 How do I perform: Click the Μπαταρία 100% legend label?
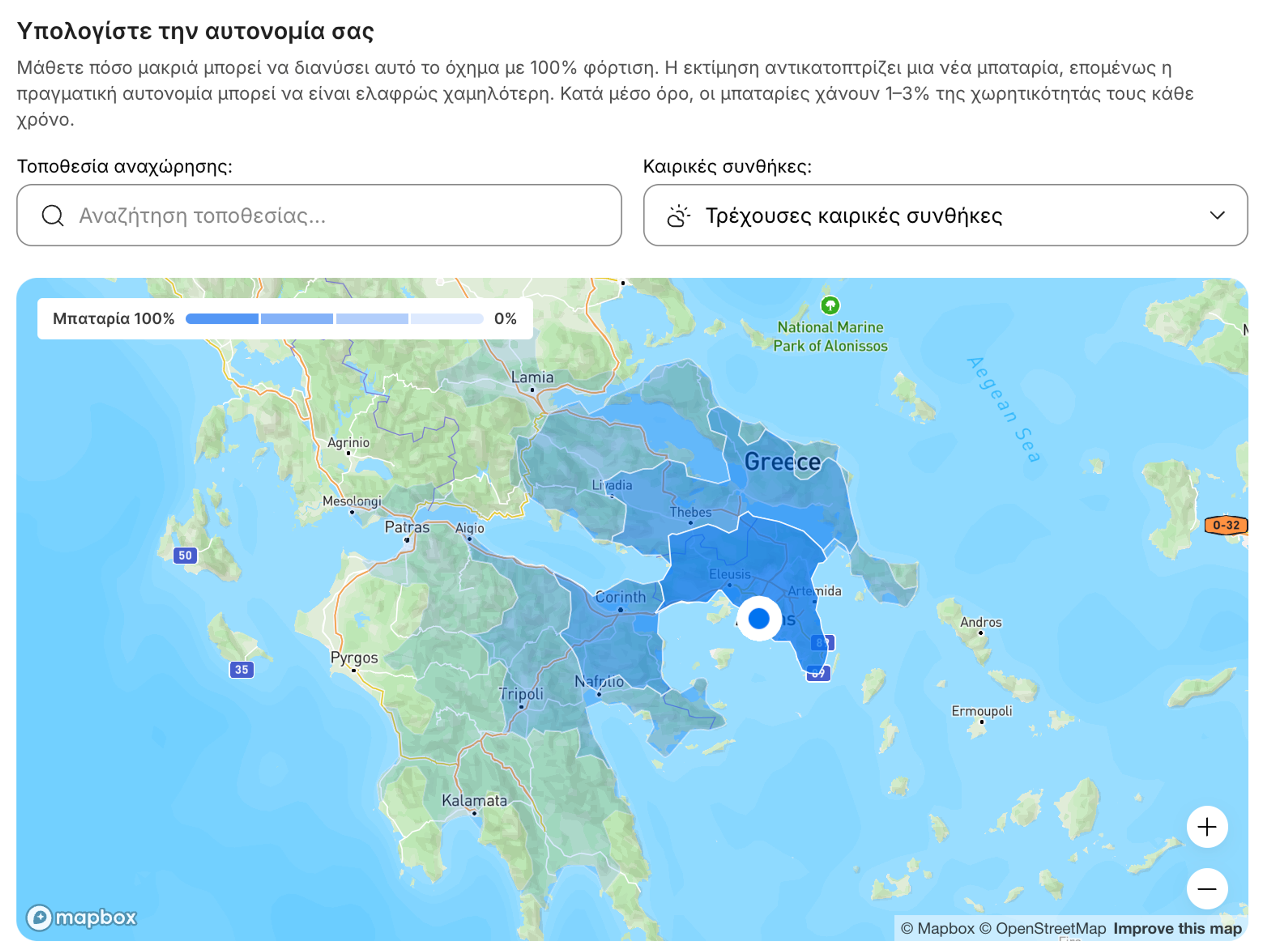113,318
